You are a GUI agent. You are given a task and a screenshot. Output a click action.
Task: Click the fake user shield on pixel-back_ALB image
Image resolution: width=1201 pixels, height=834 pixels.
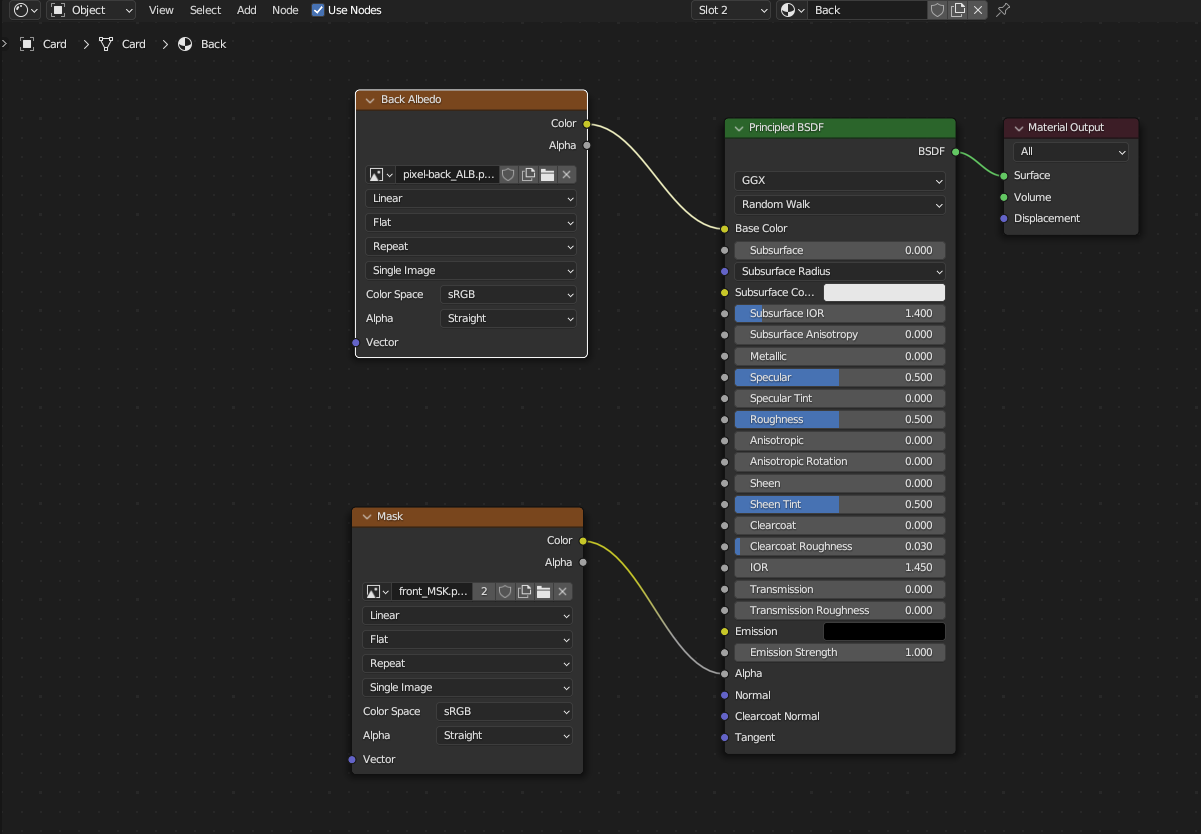pyautogui.click(x=508, y=174)
